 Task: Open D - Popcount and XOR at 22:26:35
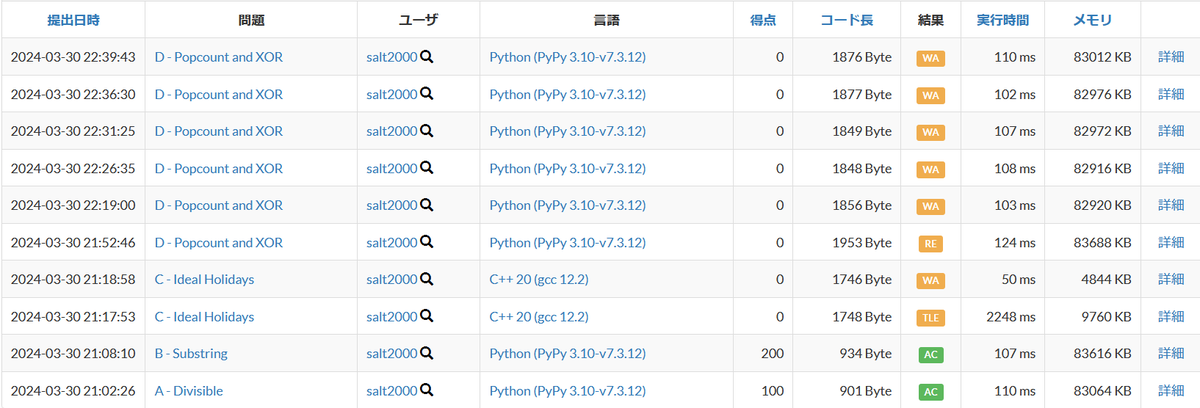(x=219, y=168)
